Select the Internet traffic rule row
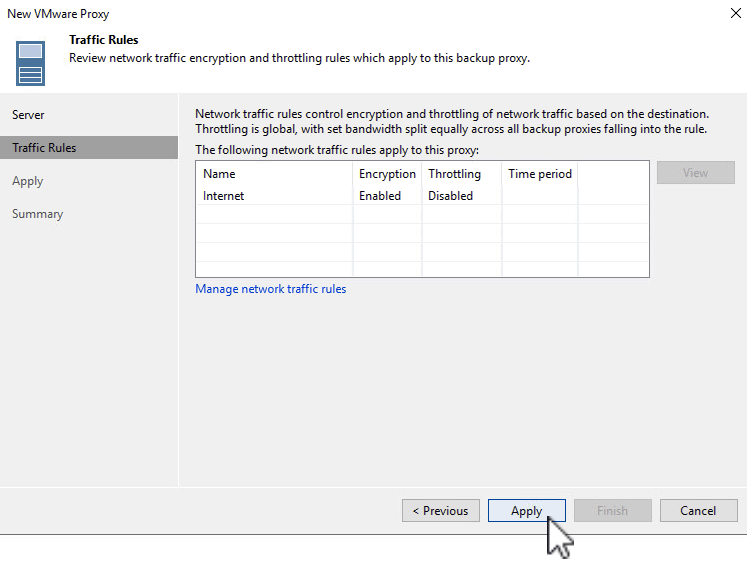The image size is (747, 565). 224,196
